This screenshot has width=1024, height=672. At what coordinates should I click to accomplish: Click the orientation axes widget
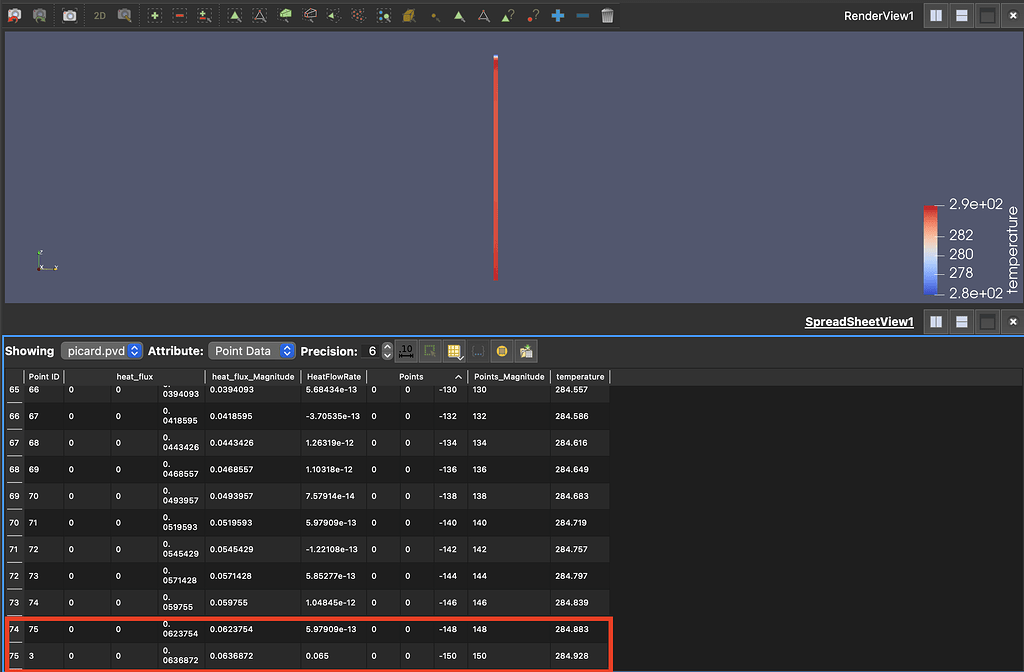pyautogui.click(x=47, y=260)
